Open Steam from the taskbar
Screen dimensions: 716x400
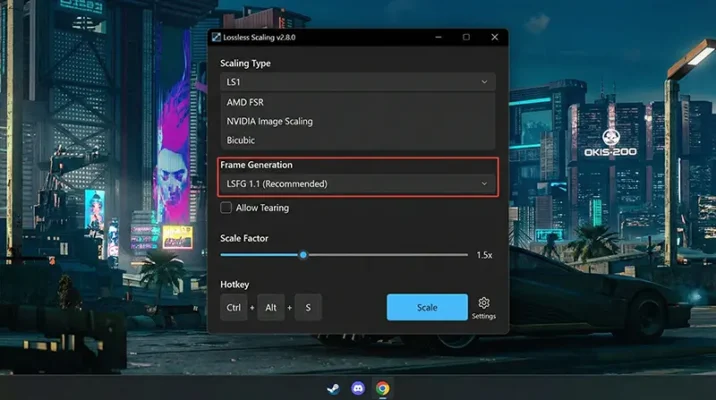point(333,389)
